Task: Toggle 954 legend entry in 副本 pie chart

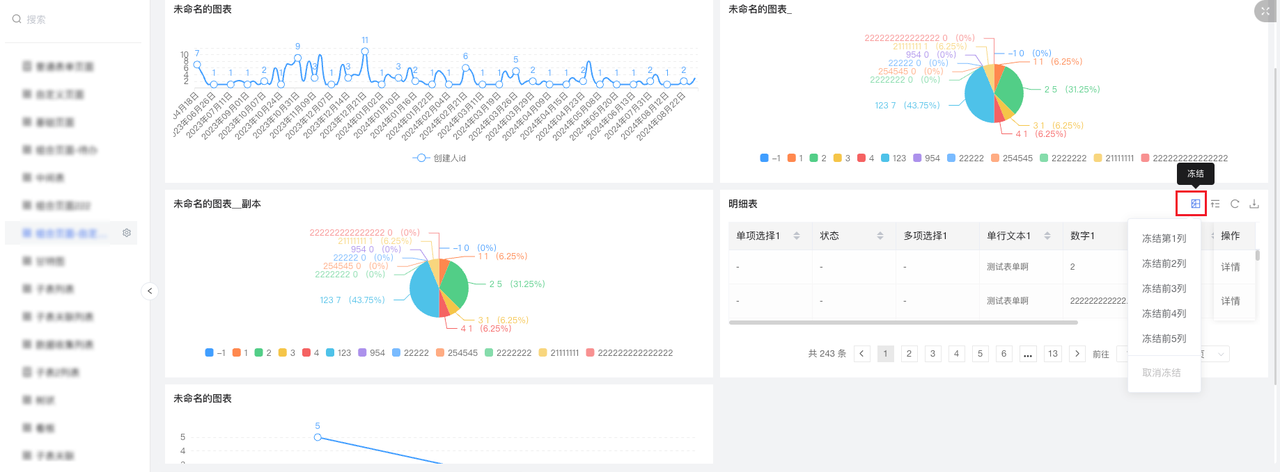Action: coord(370,353)
